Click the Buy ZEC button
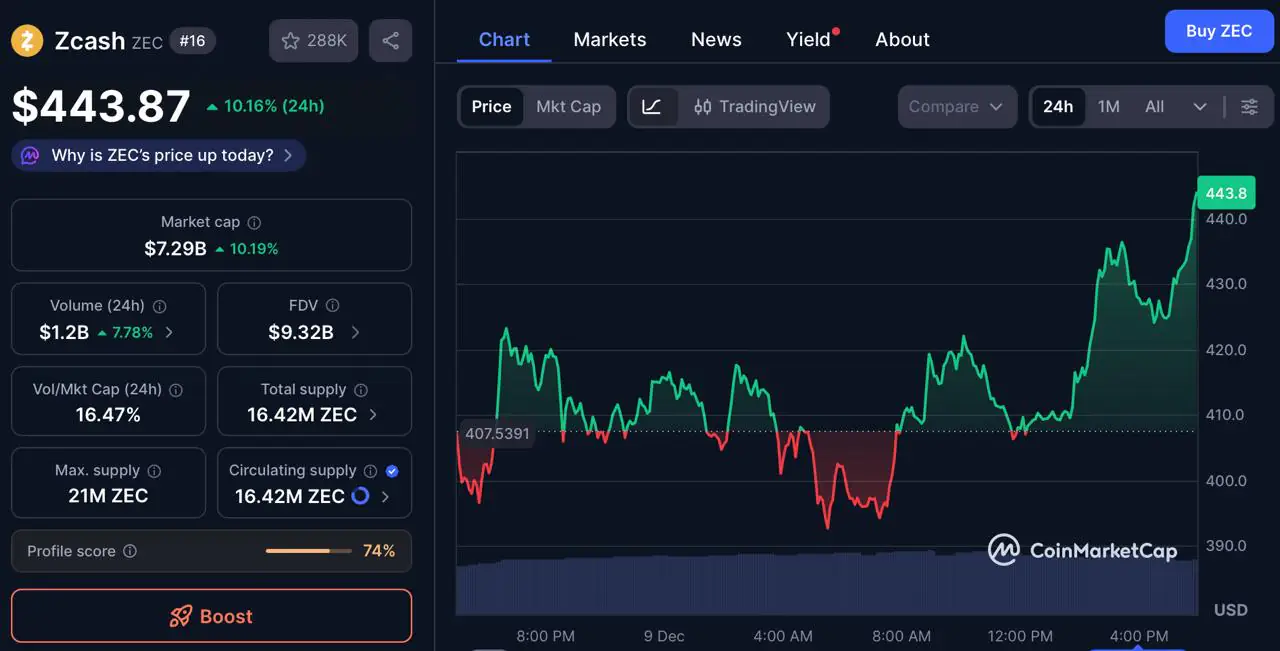Viewport: 1280px width, 651px height. pyautogui.click(x=1218, y=31)
